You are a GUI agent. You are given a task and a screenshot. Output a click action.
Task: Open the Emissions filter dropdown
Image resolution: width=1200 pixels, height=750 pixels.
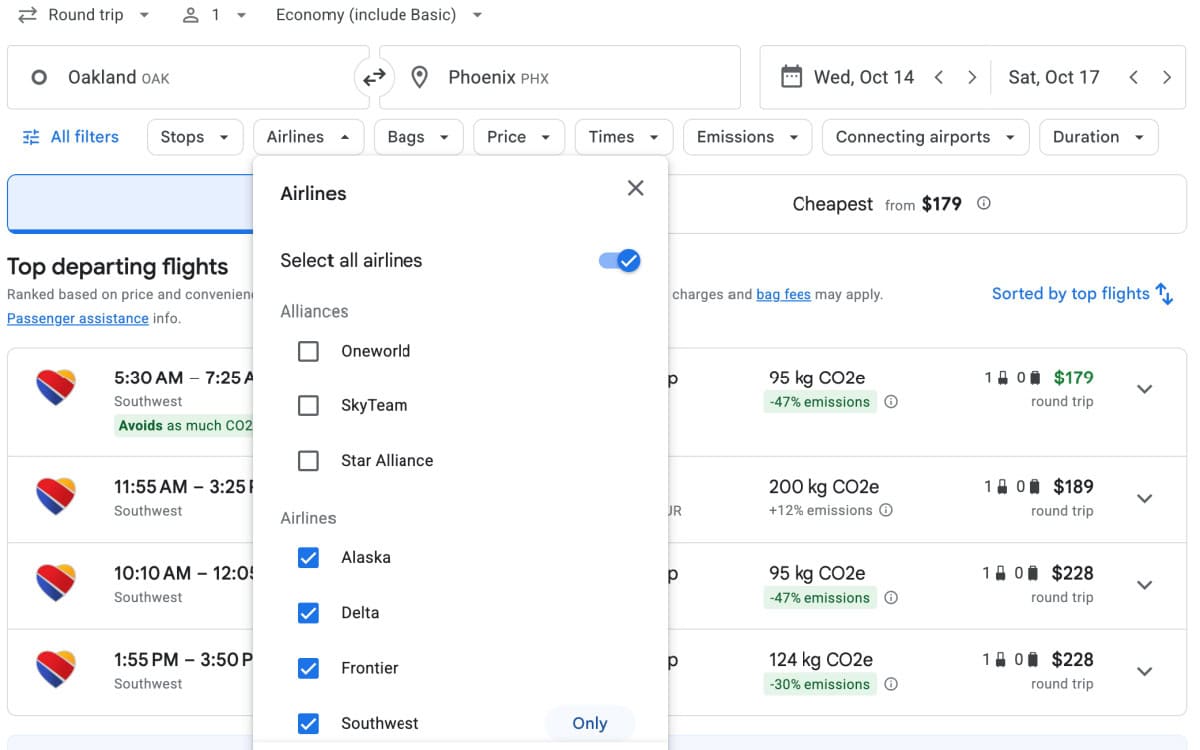click(747, 137)
